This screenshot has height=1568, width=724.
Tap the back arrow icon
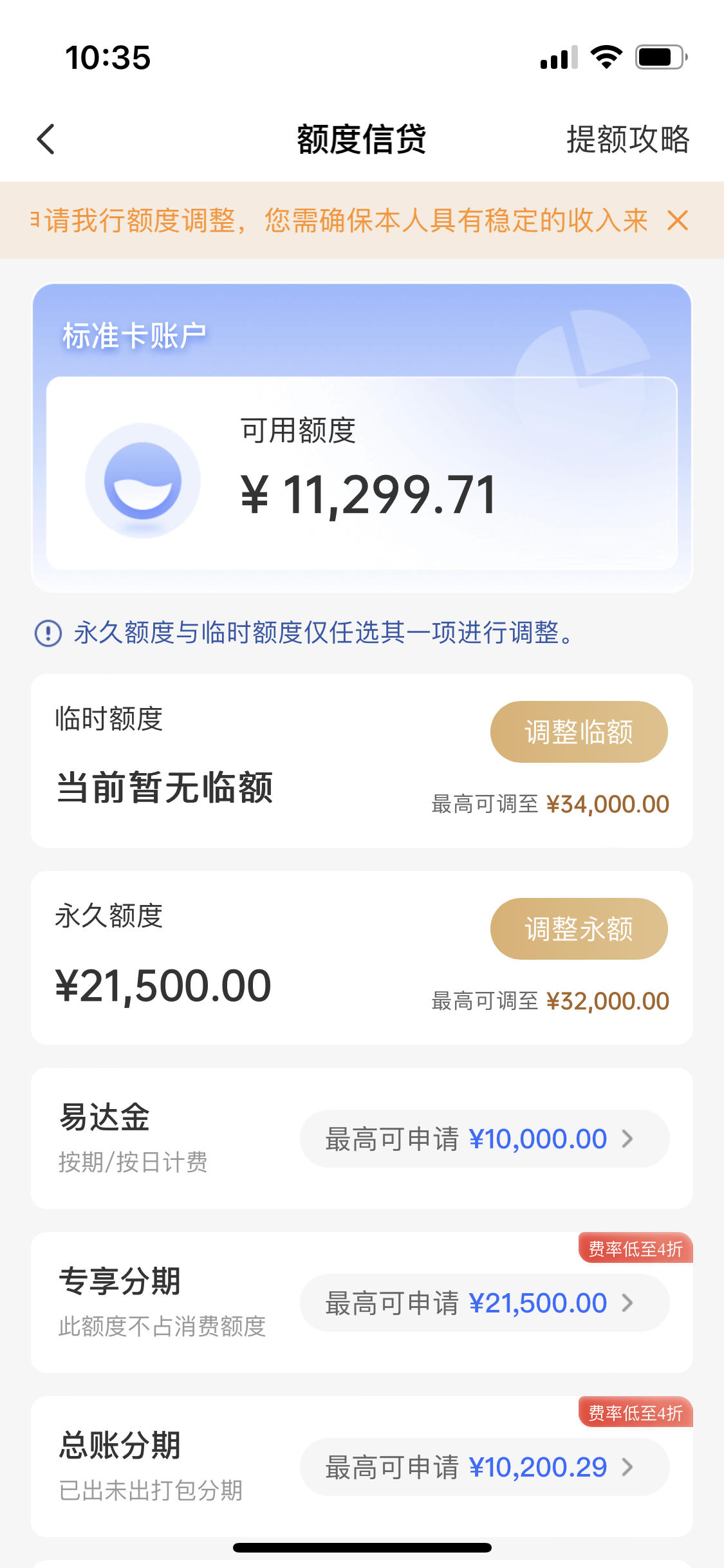(x=46, y=139)
